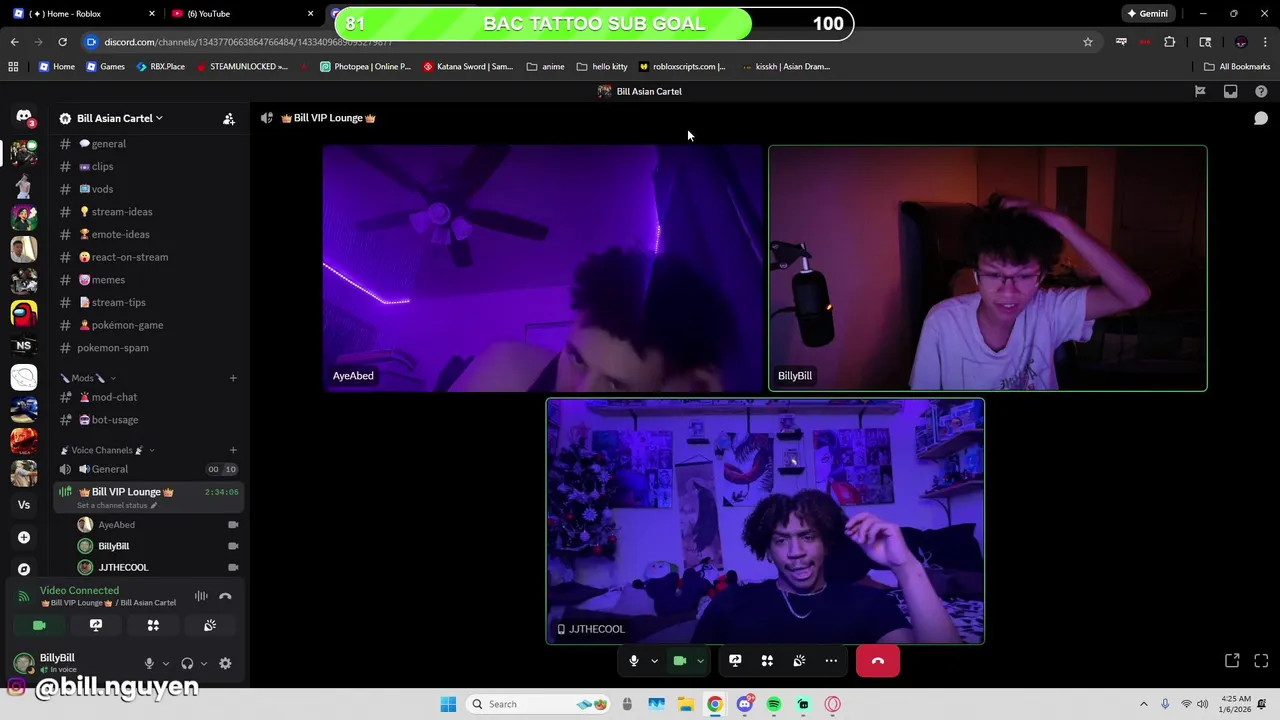Pop out the call window
Image resolution: width=1280 pixels, height=720 pixels.
coord(1232,661)
